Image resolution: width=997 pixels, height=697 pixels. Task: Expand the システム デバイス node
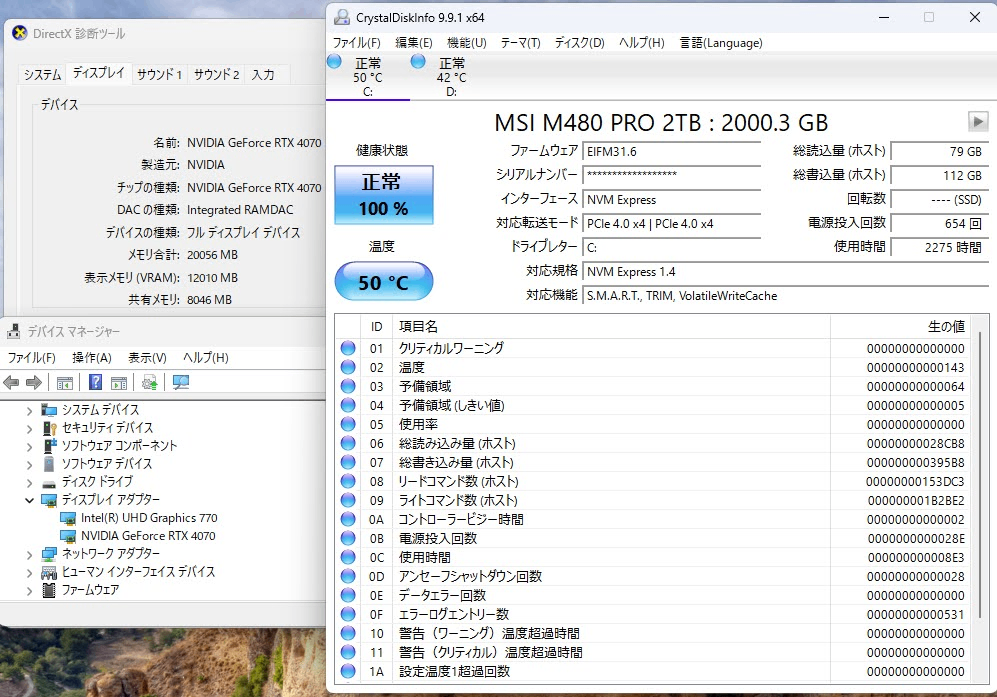pyautogui.click(x=29, y=411)
